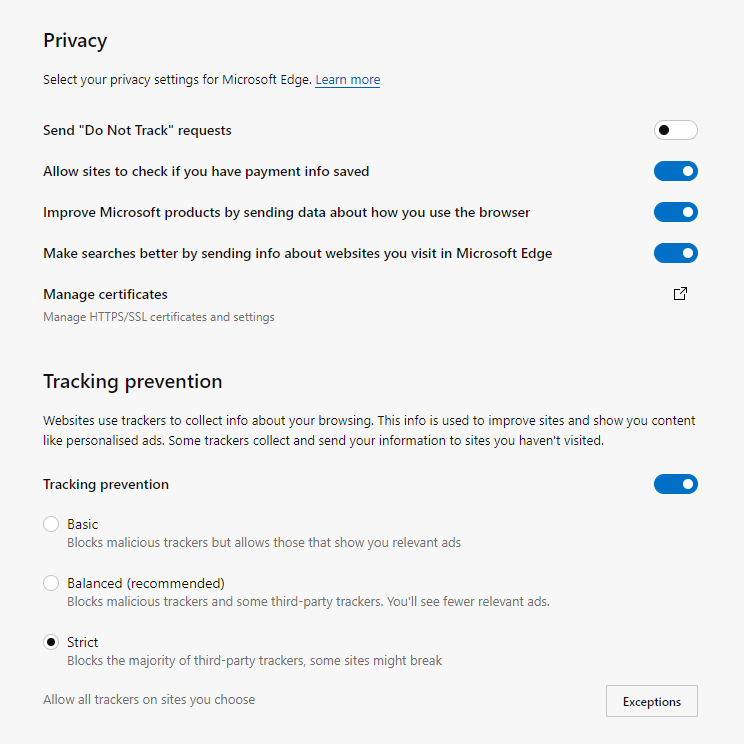Click the Send "Do Not Track" requests label
744x744 pixels.
[137, 130]
